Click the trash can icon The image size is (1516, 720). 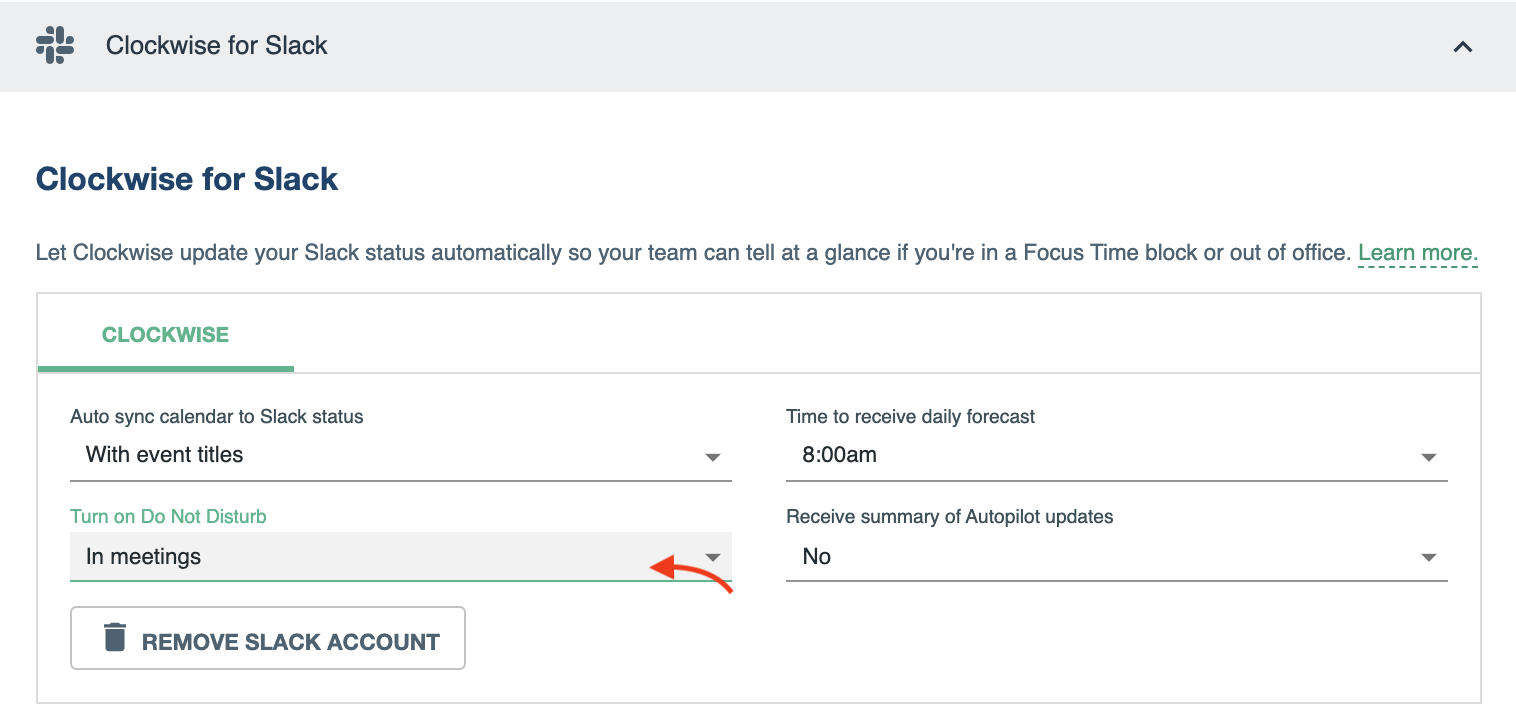click(116, 638)
